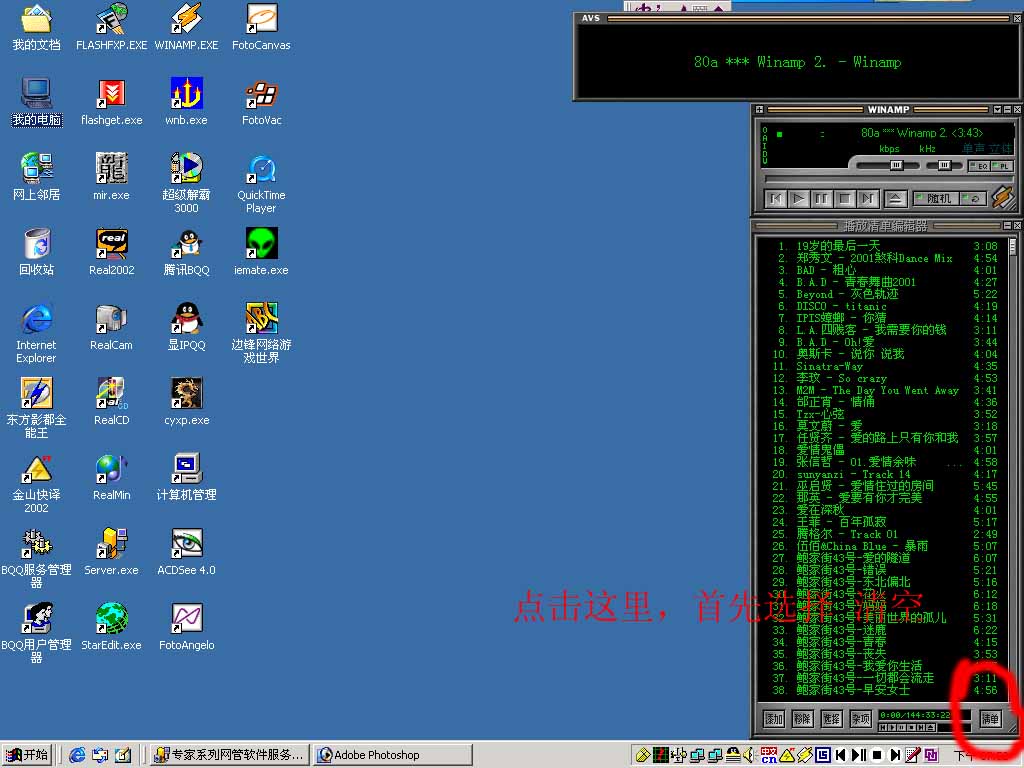The image size is (1024, 768).
Task: Select the QuickTime Player icon
Action: click(x=261, y=183)
